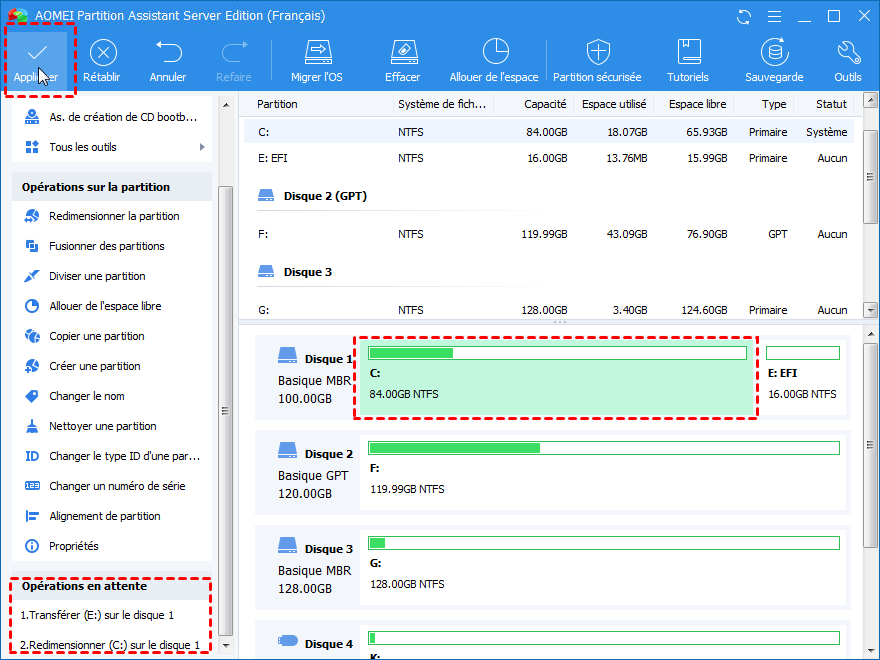Choose Fusionner des partitions
The height and width of the screenshot is (660, 880).
(x=107, y=246)
